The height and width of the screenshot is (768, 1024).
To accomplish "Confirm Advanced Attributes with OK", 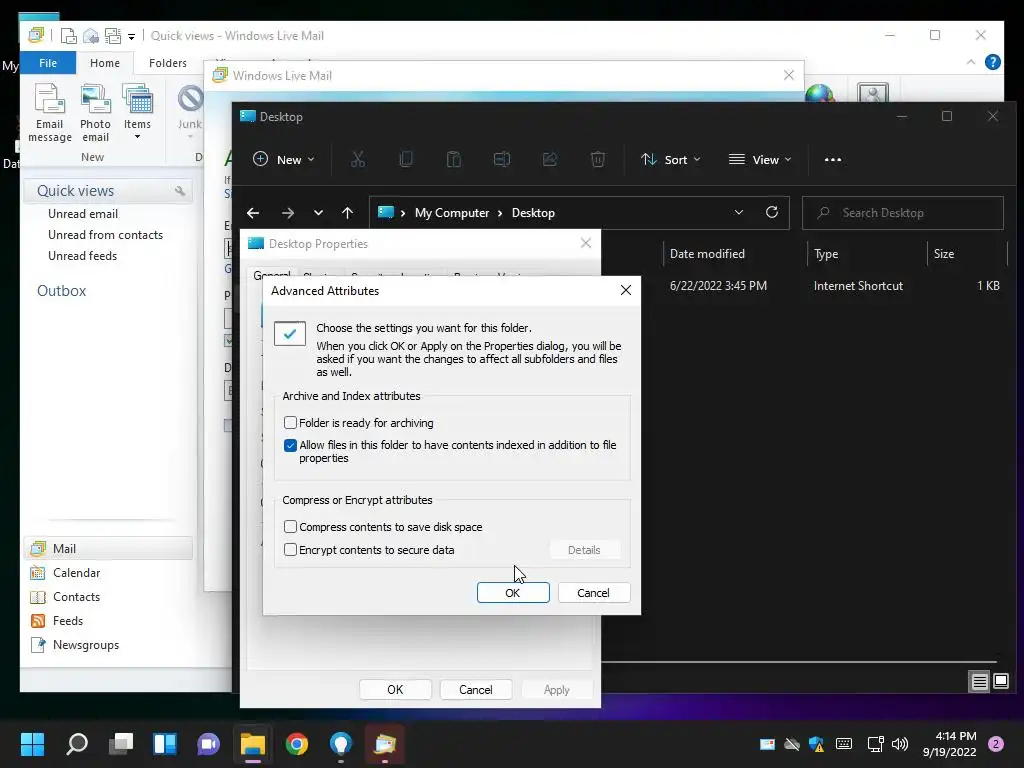I will pos(513,593).
